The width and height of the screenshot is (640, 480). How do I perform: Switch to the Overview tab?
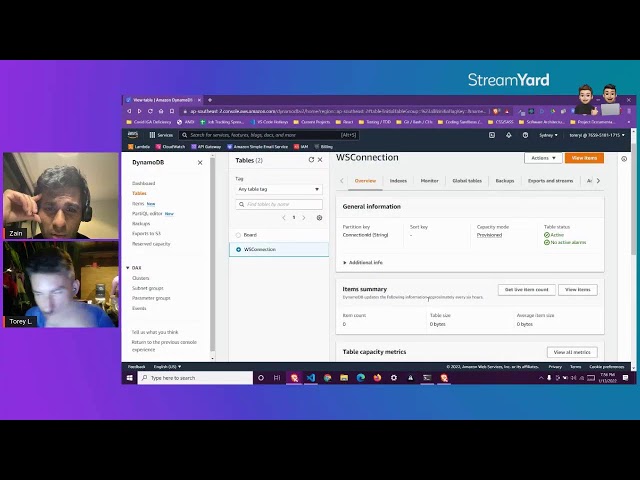[x=365, y=181]
